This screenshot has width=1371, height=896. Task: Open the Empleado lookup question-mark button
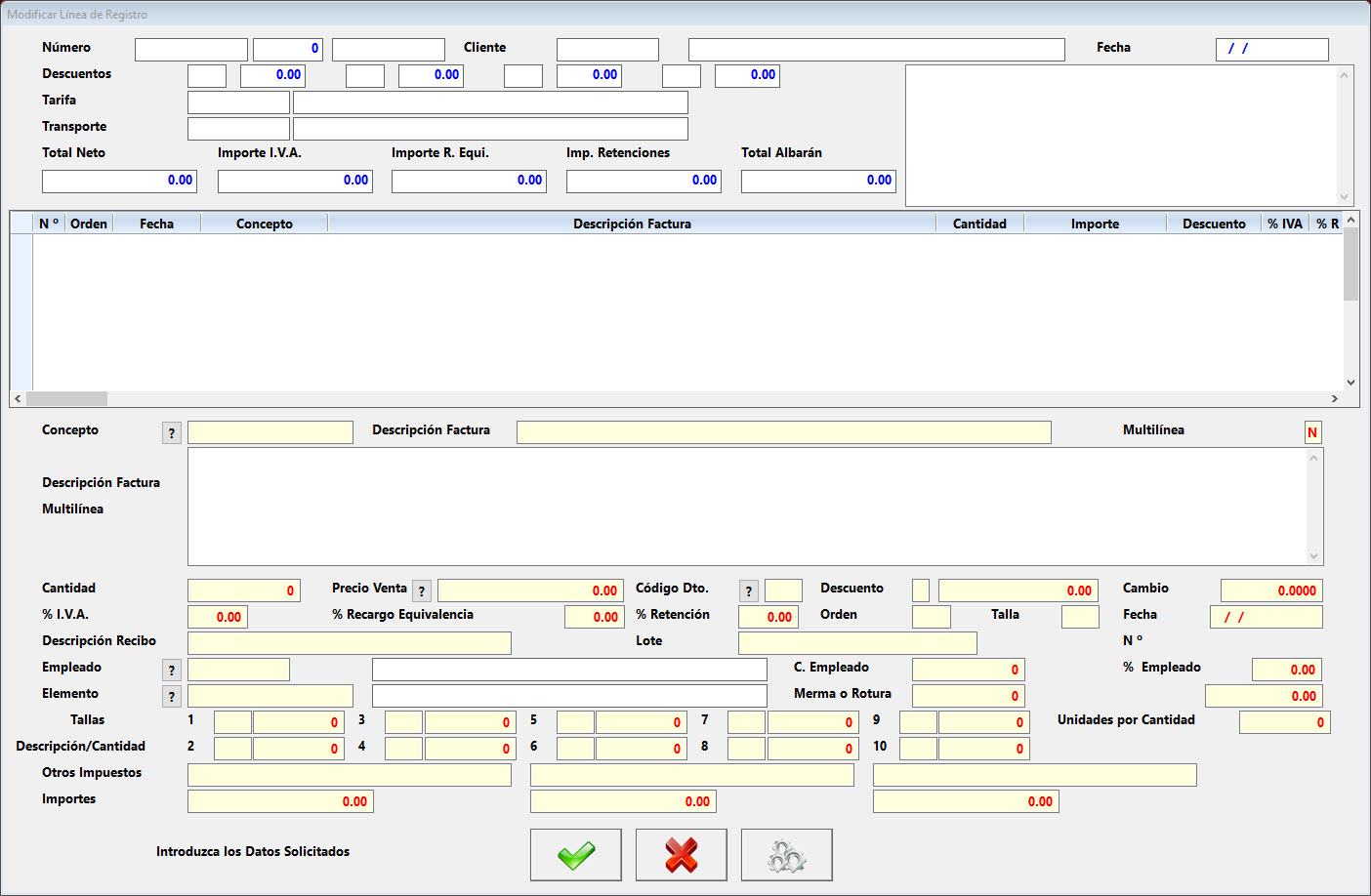tap(172, 671)
